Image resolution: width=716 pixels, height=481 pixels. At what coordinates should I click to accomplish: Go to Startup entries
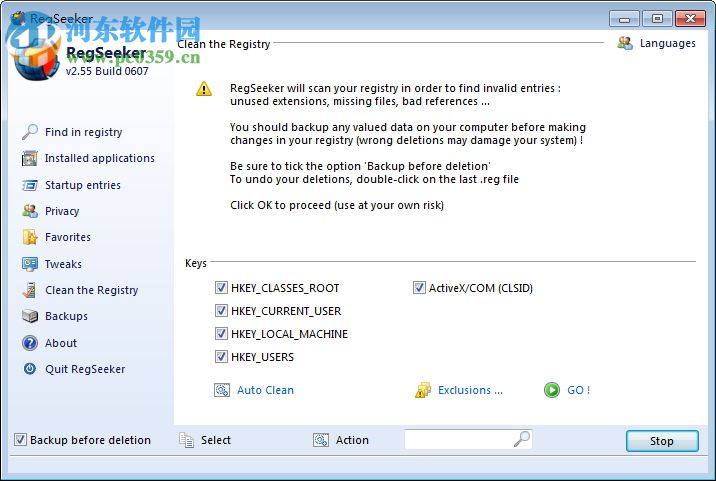pos(83,185)
